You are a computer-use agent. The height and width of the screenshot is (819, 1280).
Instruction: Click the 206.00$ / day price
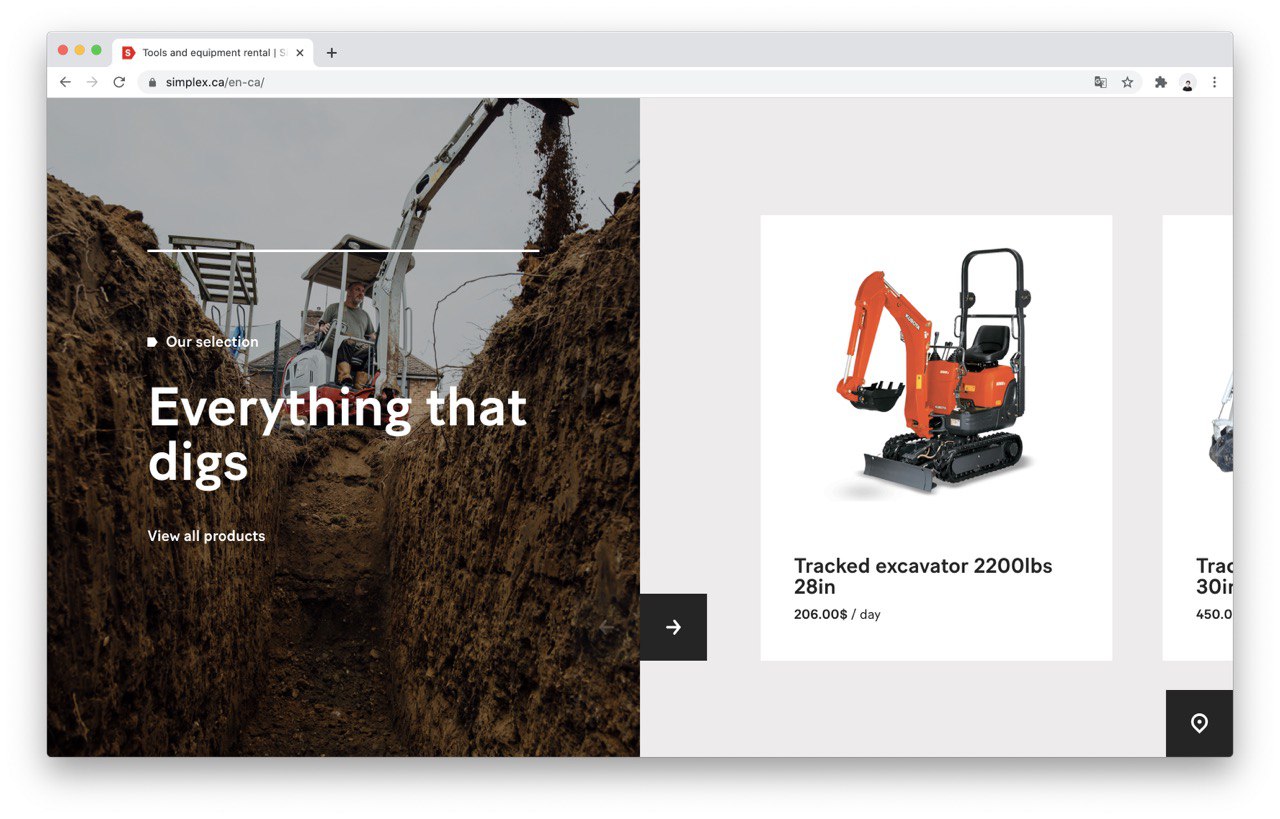click(x=837, y=614)
